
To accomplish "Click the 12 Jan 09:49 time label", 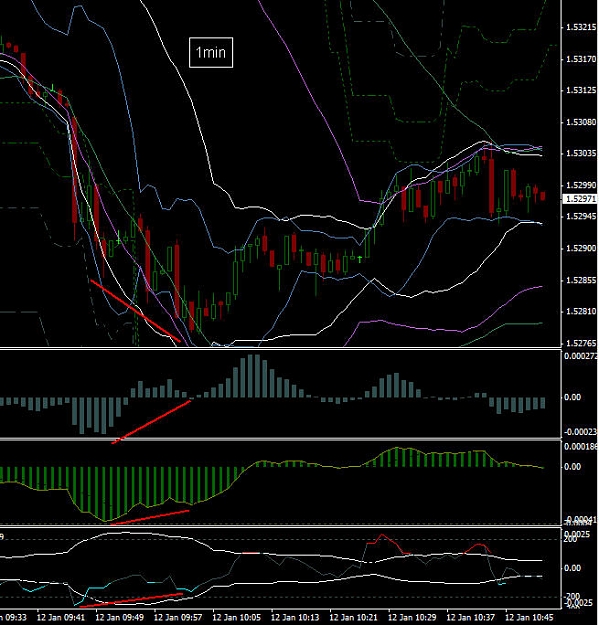I will click(120, 617).
